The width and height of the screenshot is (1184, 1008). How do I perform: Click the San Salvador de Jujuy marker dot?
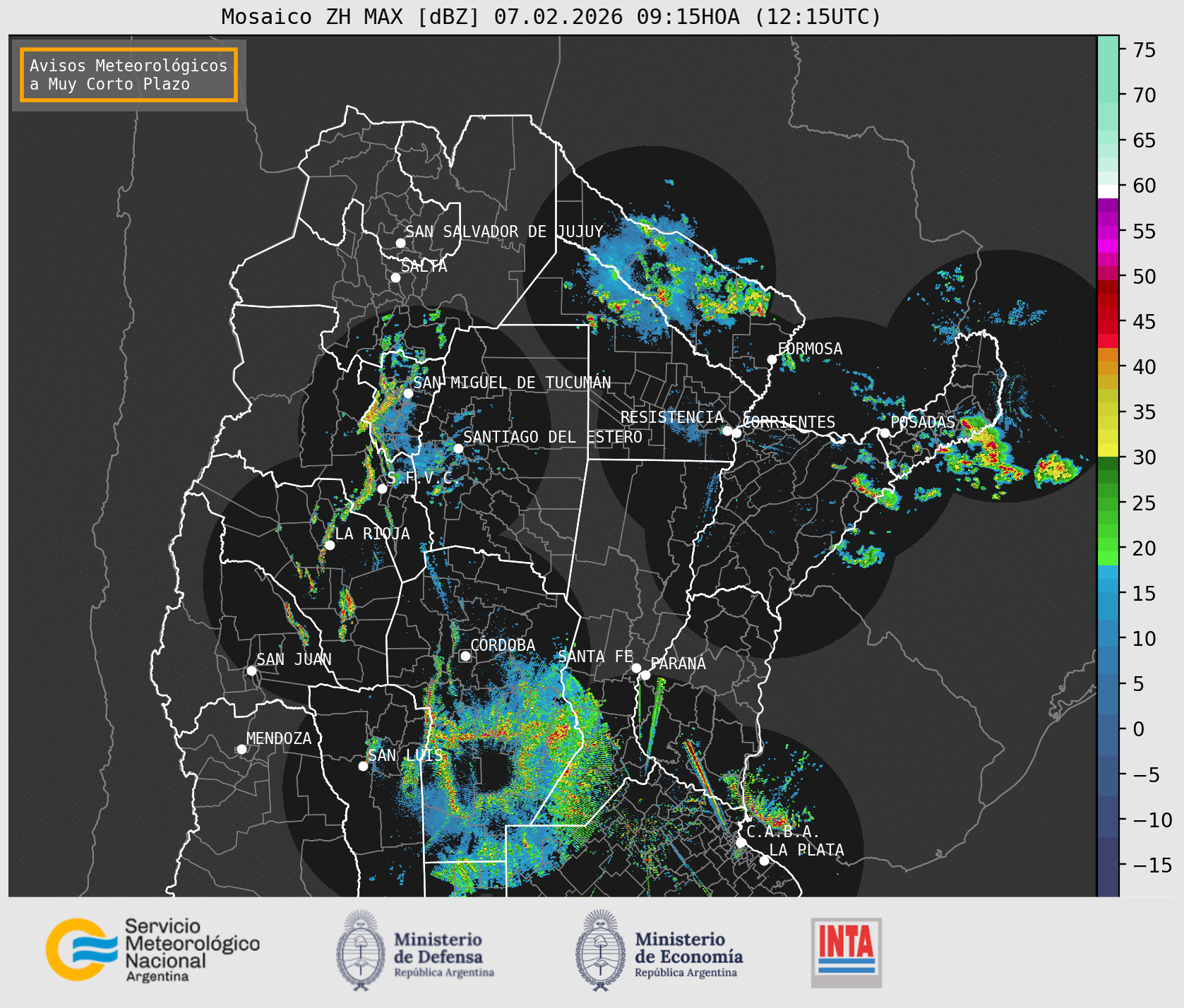click(x=400, y=243)
